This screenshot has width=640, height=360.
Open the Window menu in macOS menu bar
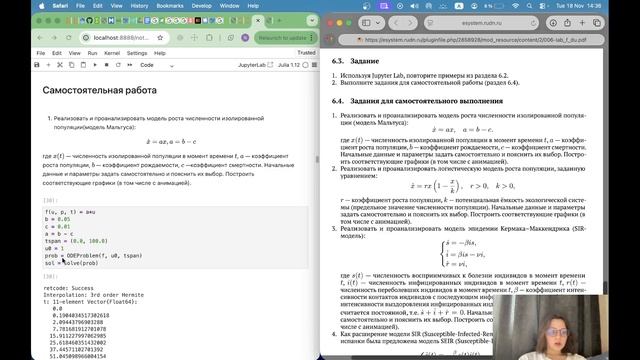pos(229,6)
